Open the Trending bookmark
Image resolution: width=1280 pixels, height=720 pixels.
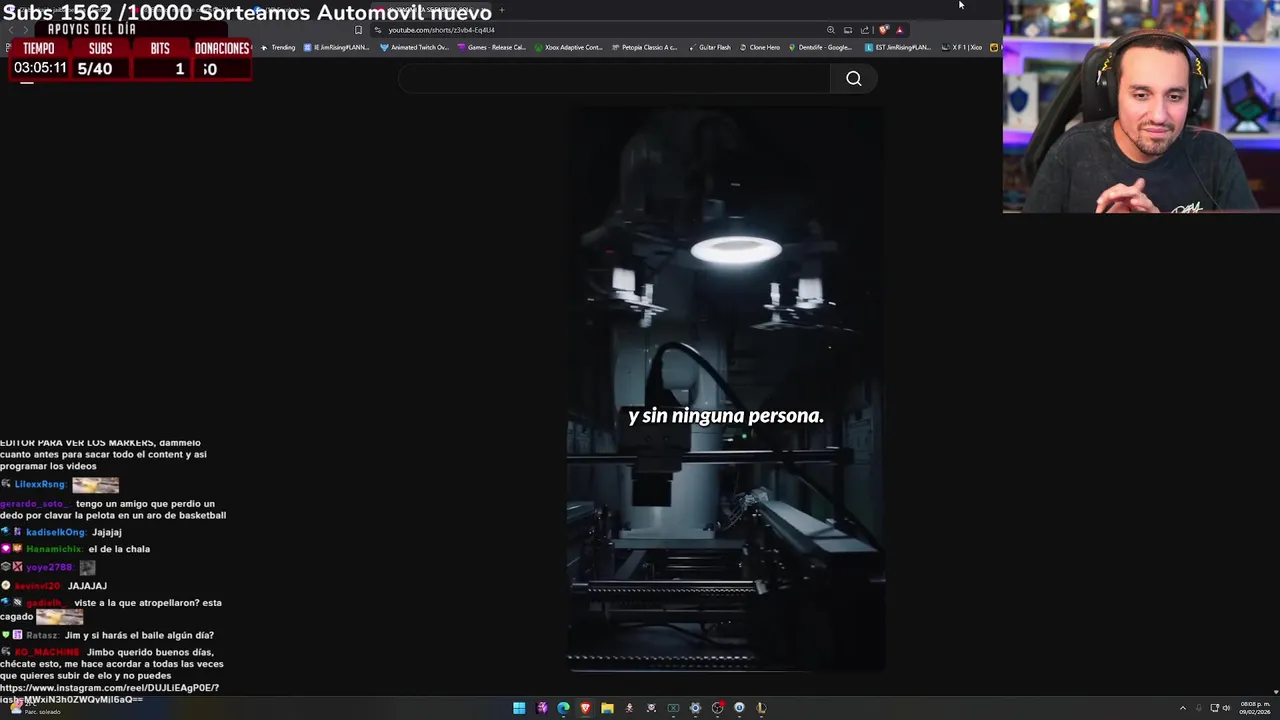pyautogui.click(x=278, y=47)
